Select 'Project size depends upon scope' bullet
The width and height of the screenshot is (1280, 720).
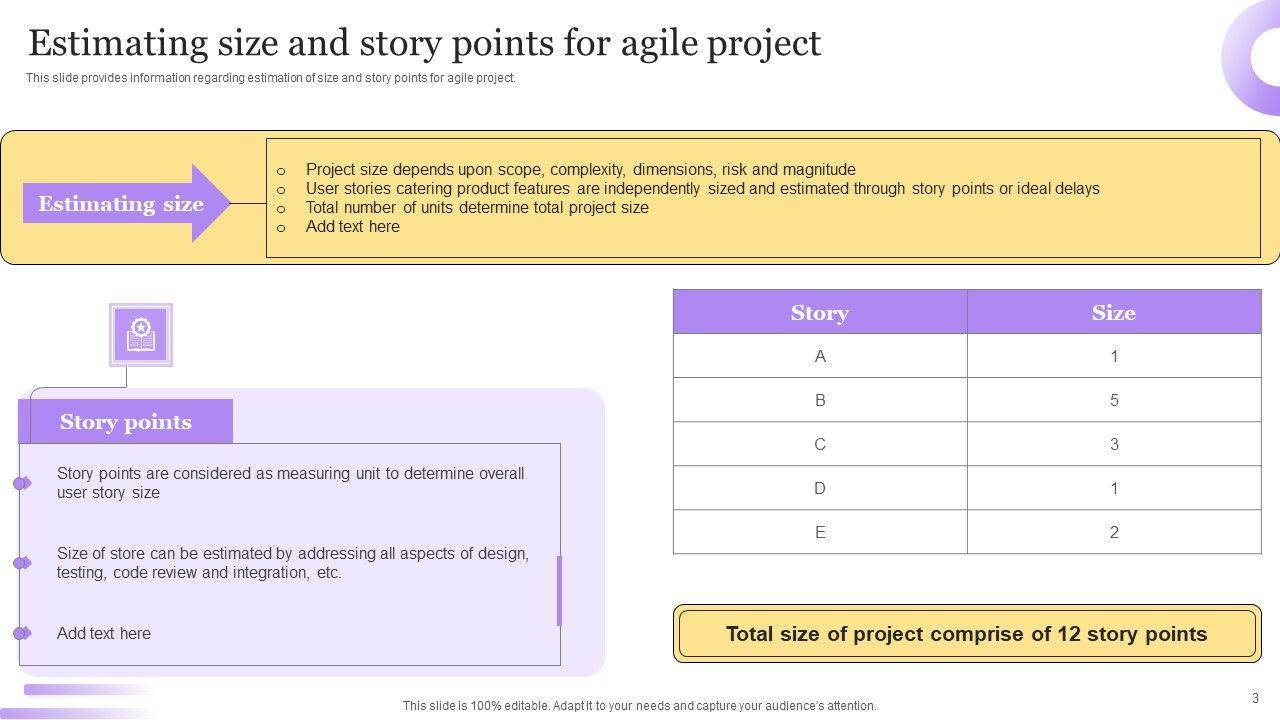[x=580, y=170]
